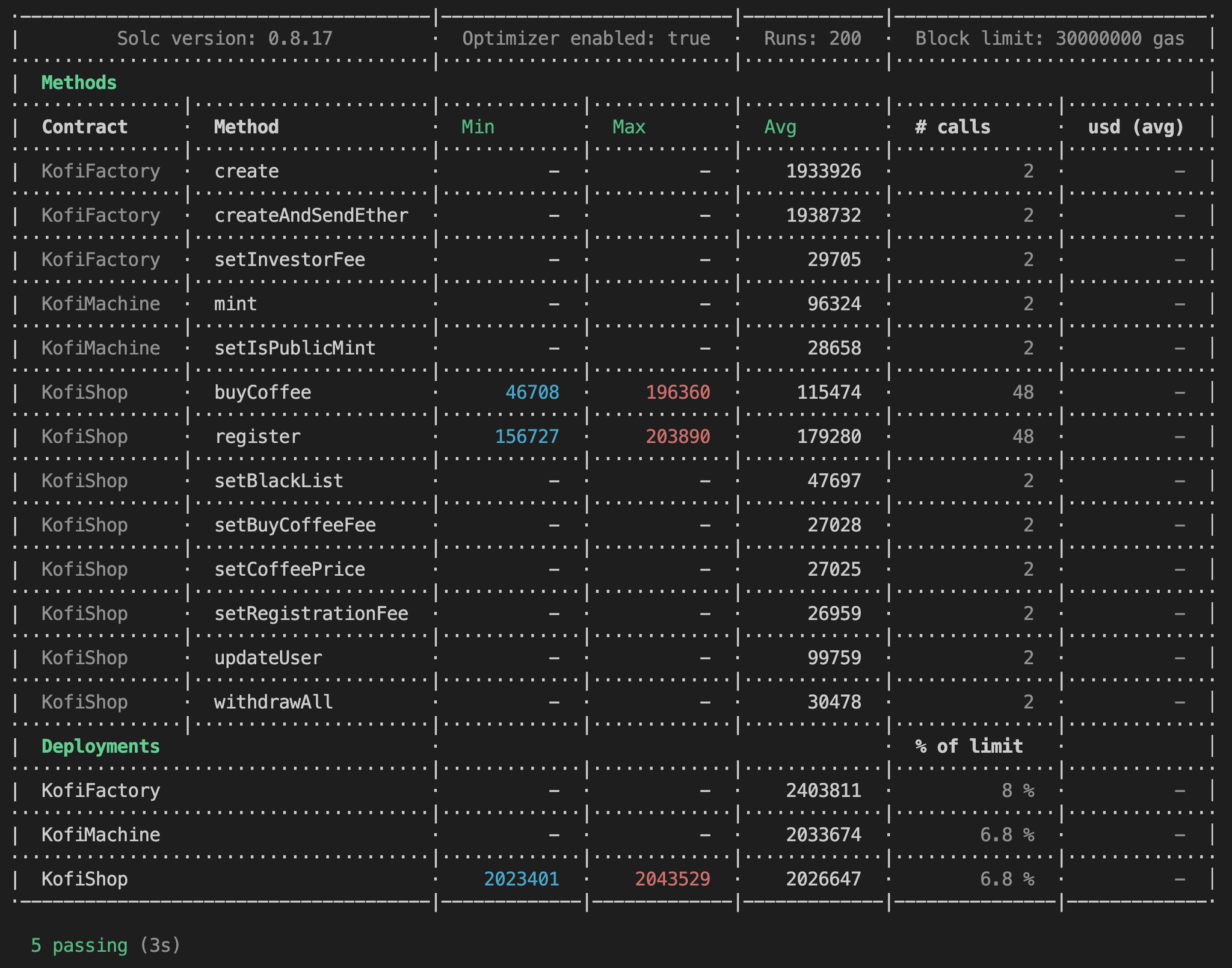Viewport: 1232px width, 968px height.
Task: Click the '5 passing' test result text
Action: pos(79,946)
